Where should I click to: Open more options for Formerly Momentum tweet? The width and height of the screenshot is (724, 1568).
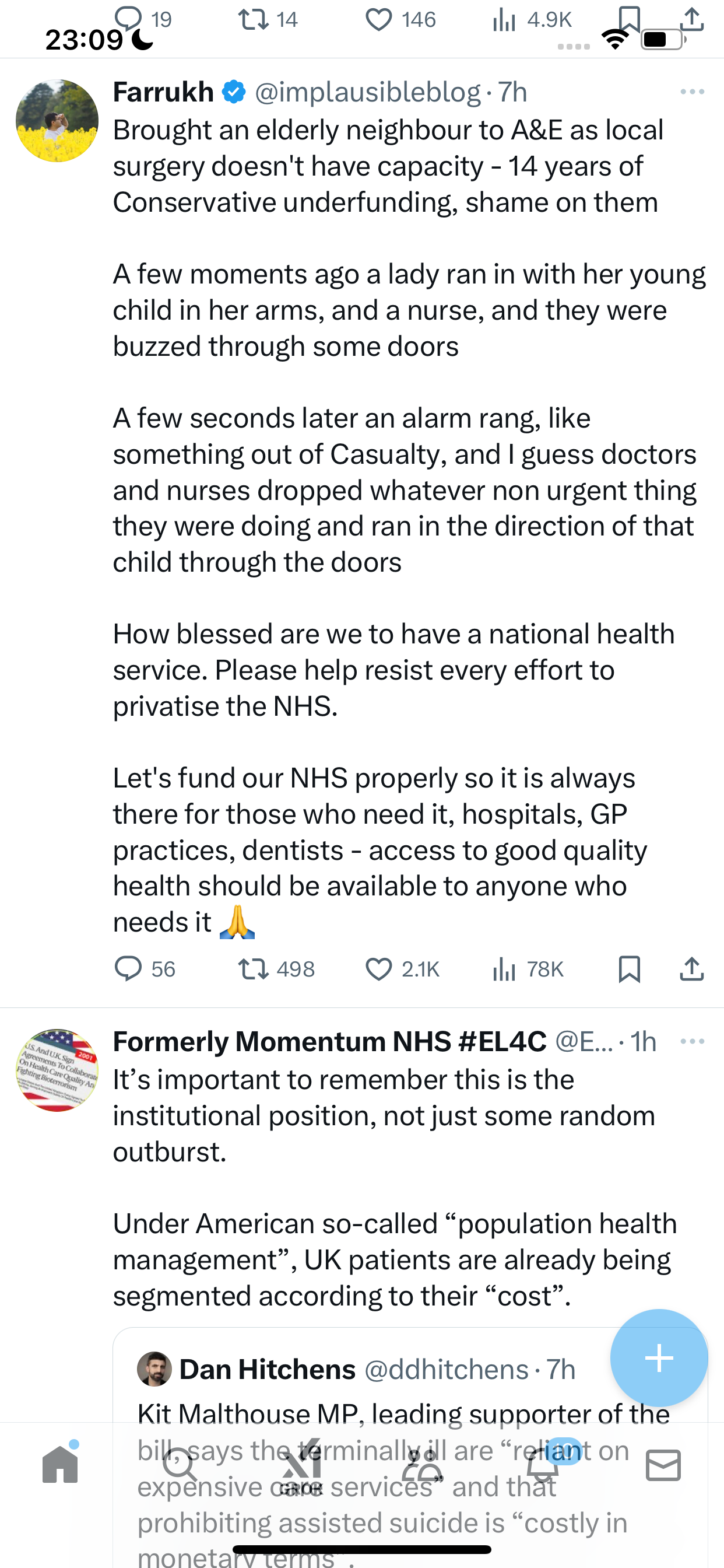coord(693,1041)
